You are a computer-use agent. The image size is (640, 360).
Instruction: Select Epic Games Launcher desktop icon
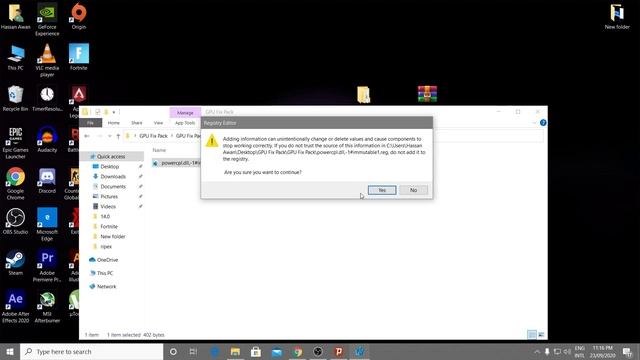(16, 143)
